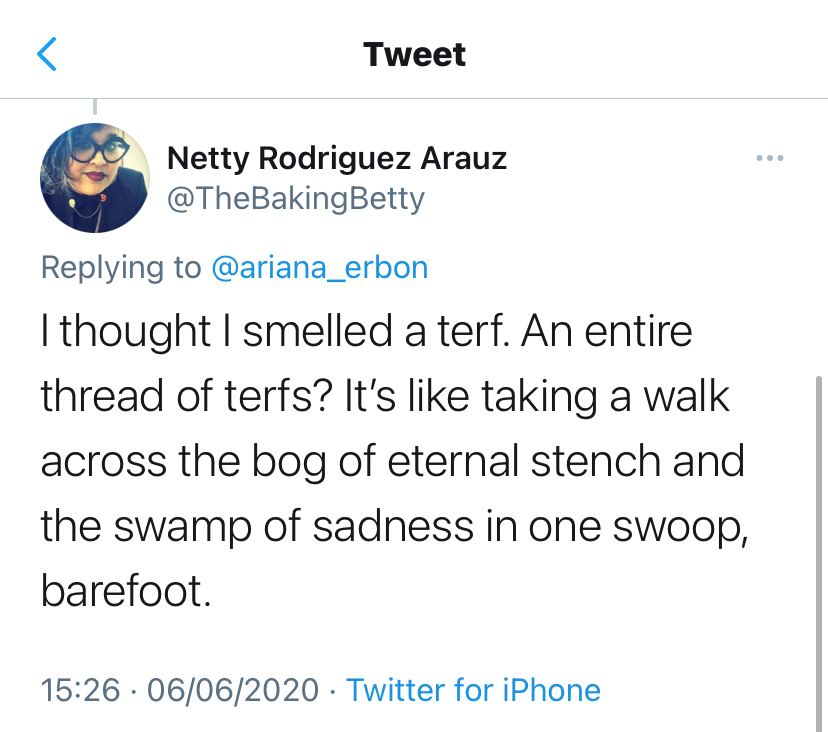
Task: Click the tweet's first line about smelling a terf
Action: (366, 332)
